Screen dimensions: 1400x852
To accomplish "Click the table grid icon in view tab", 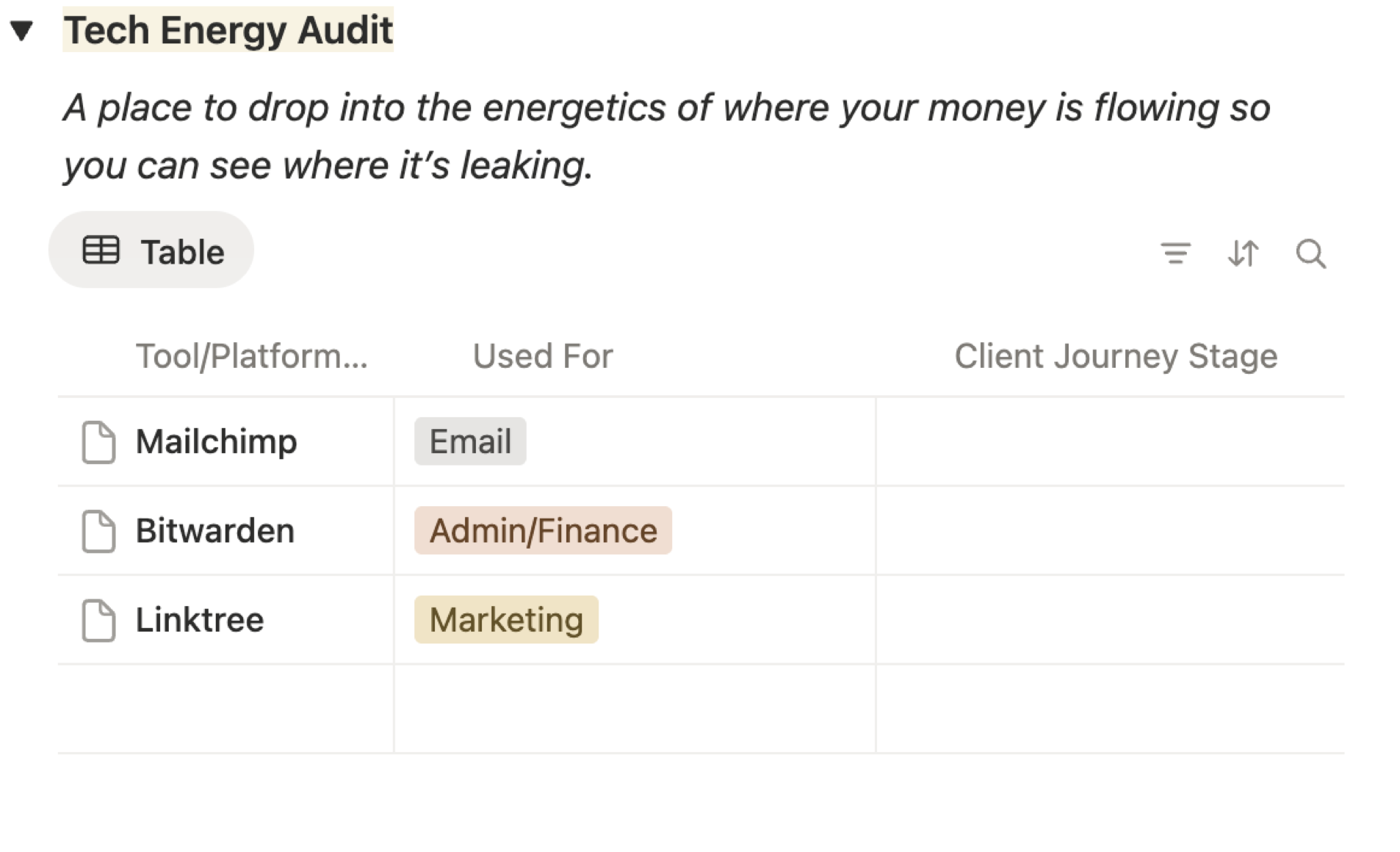I will [x=101, y=250].
